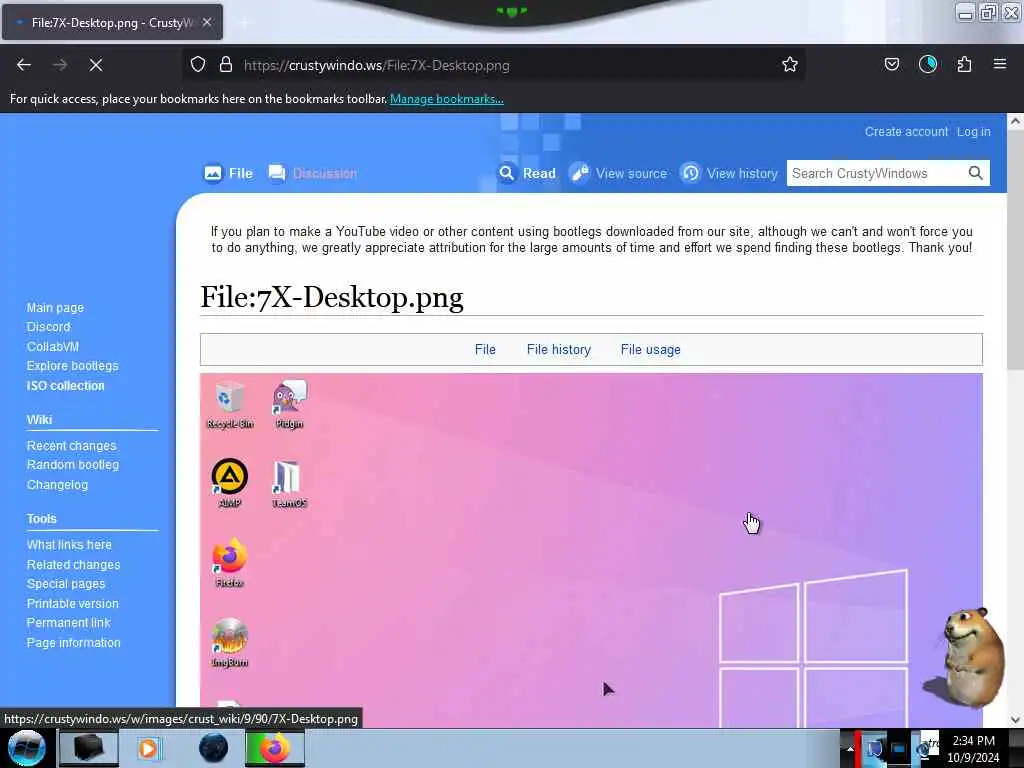Screen dimensions: 1024x768
Task: Click the magnifier search submit icon
Action: click(976, 174)
